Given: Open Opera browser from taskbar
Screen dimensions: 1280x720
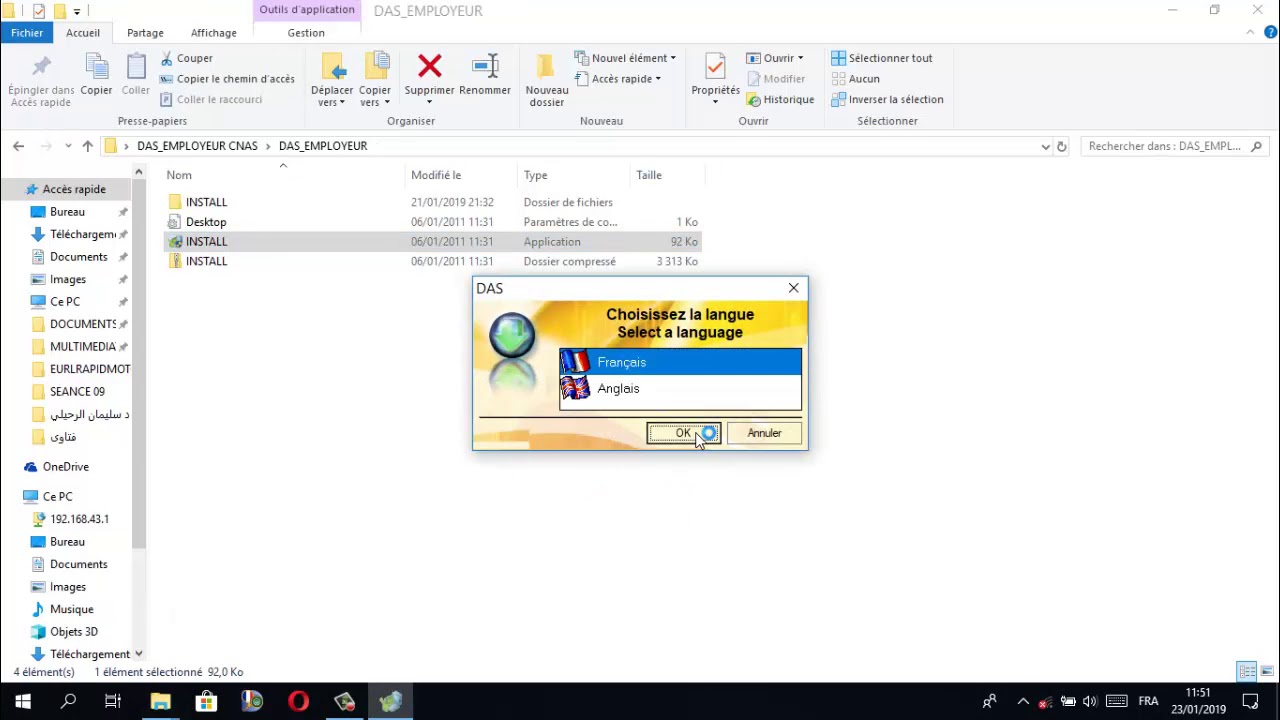Looking at the screenshot, I should [x=298, y=701].
